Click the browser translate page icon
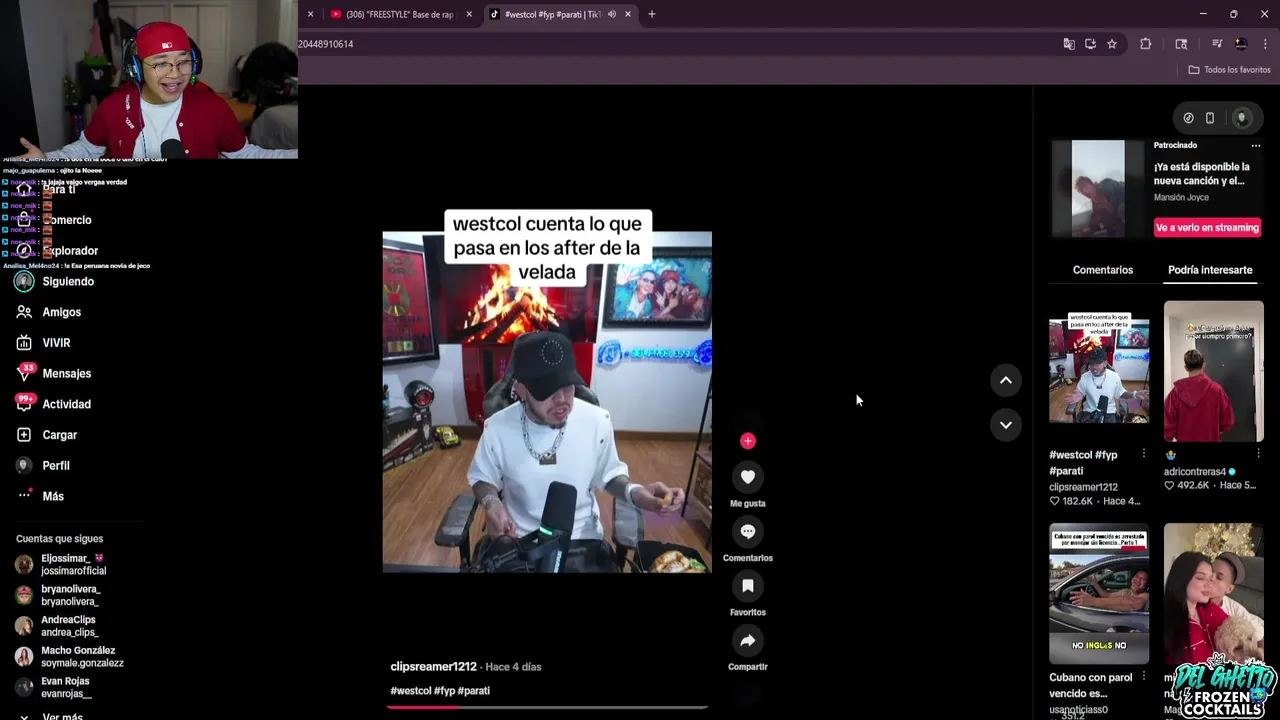 1069,44
